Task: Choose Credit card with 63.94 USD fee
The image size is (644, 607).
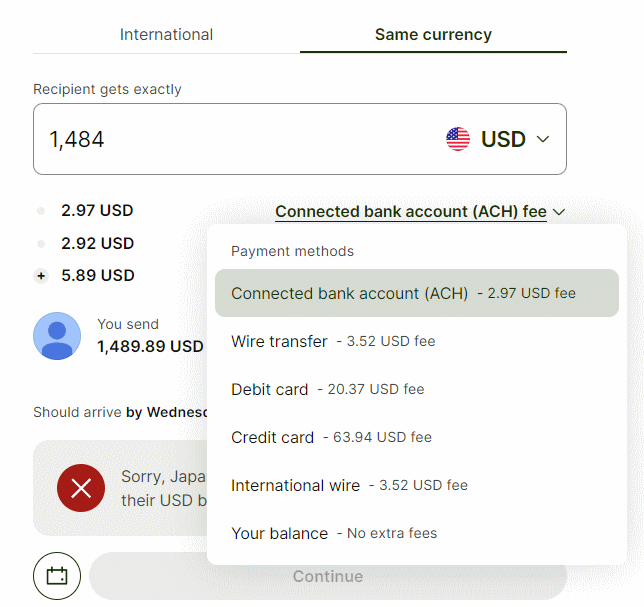Action: click(417, 437)
